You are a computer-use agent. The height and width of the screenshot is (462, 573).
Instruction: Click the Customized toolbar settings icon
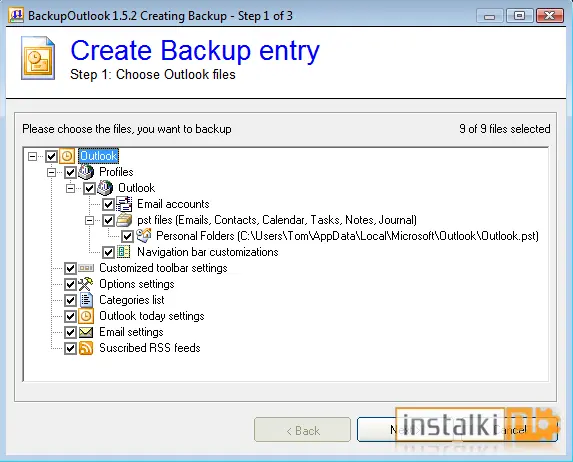86,268
